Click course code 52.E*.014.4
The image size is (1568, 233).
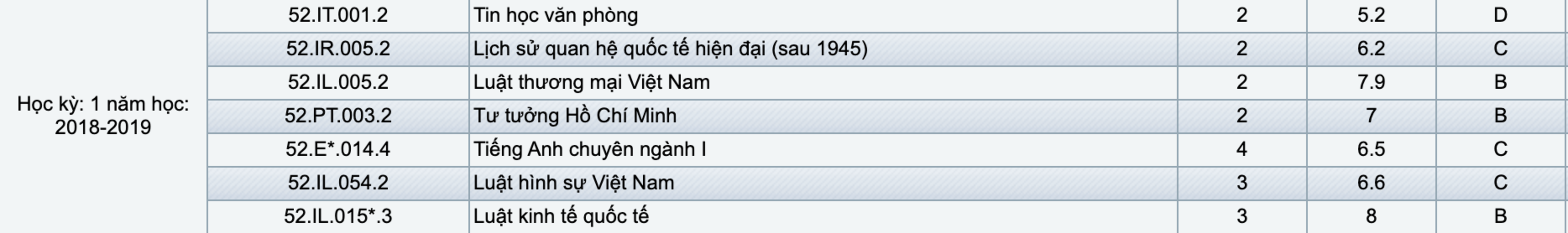click(x=338, y=149)
